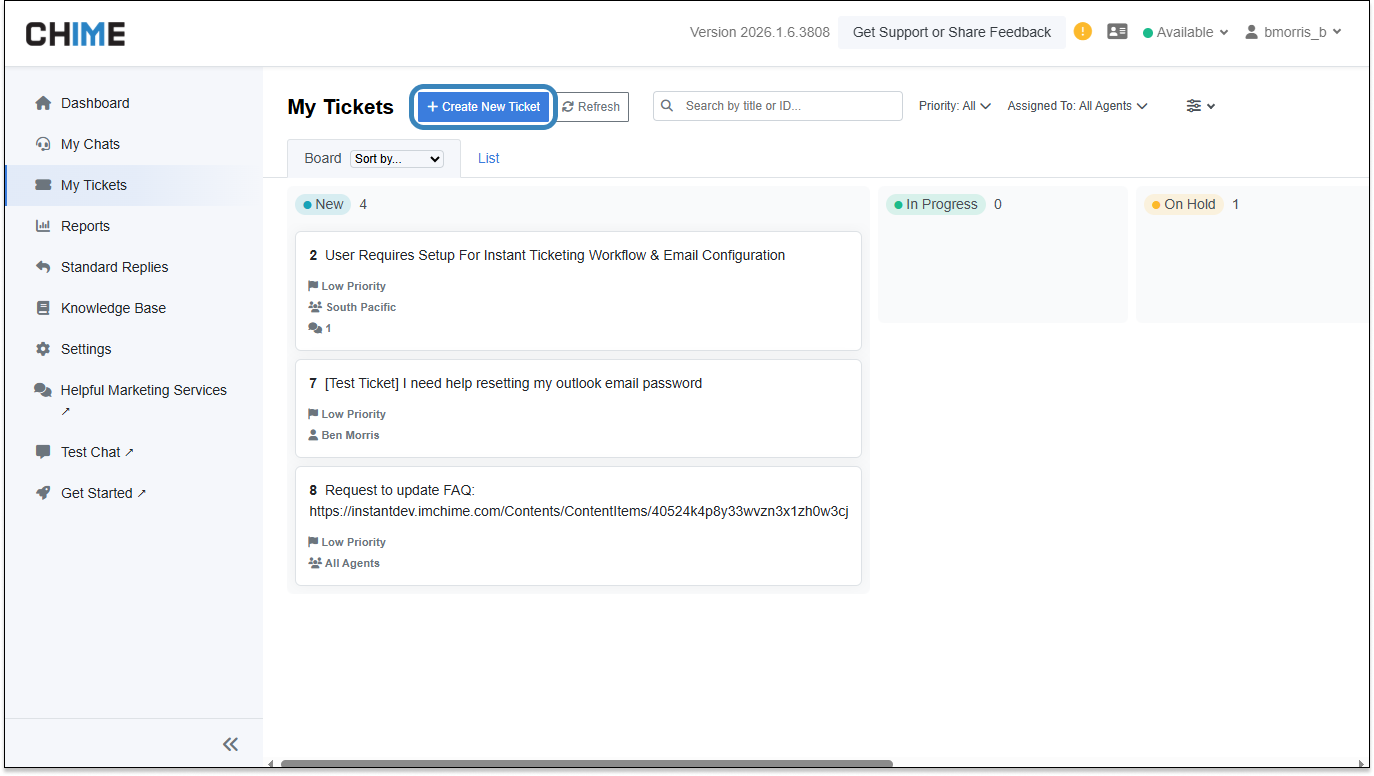Switch to the List tab
This screenshot has width=1374, height=776.
(488, 158)
